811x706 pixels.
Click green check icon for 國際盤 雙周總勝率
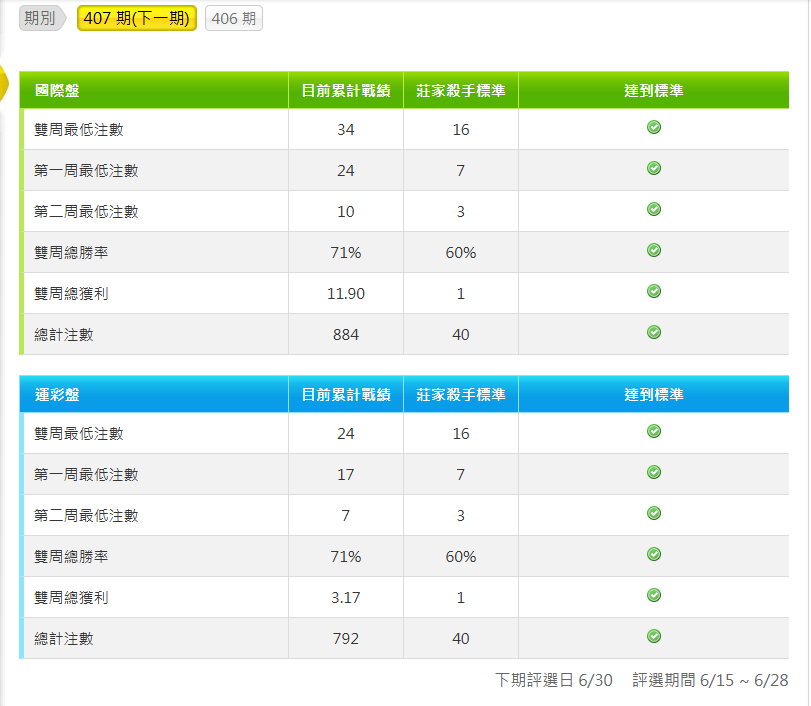pyautogui.click(x=654, y=250)
